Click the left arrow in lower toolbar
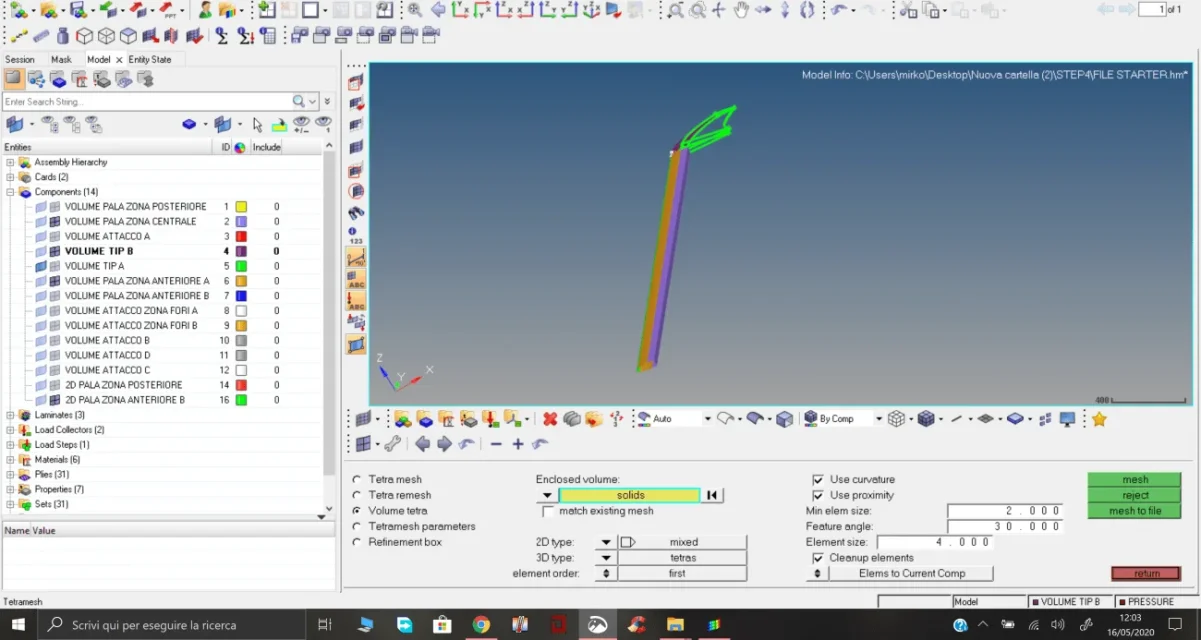Image resolution: width=1201 pixels, height=640 pixels. pos(423,444)
